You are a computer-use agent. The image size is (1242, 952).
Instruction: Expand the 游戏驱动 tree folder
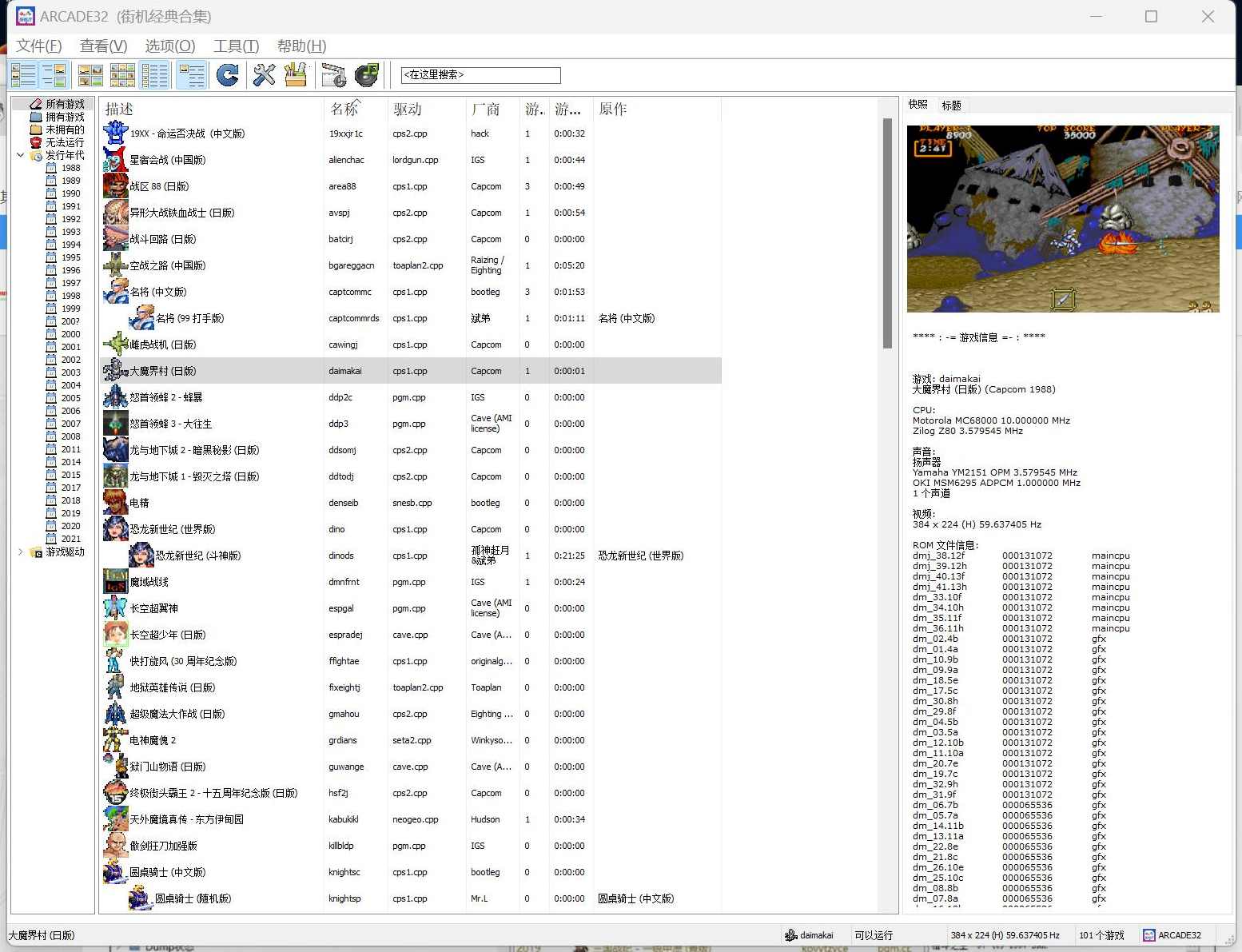[x=21, y=552]
